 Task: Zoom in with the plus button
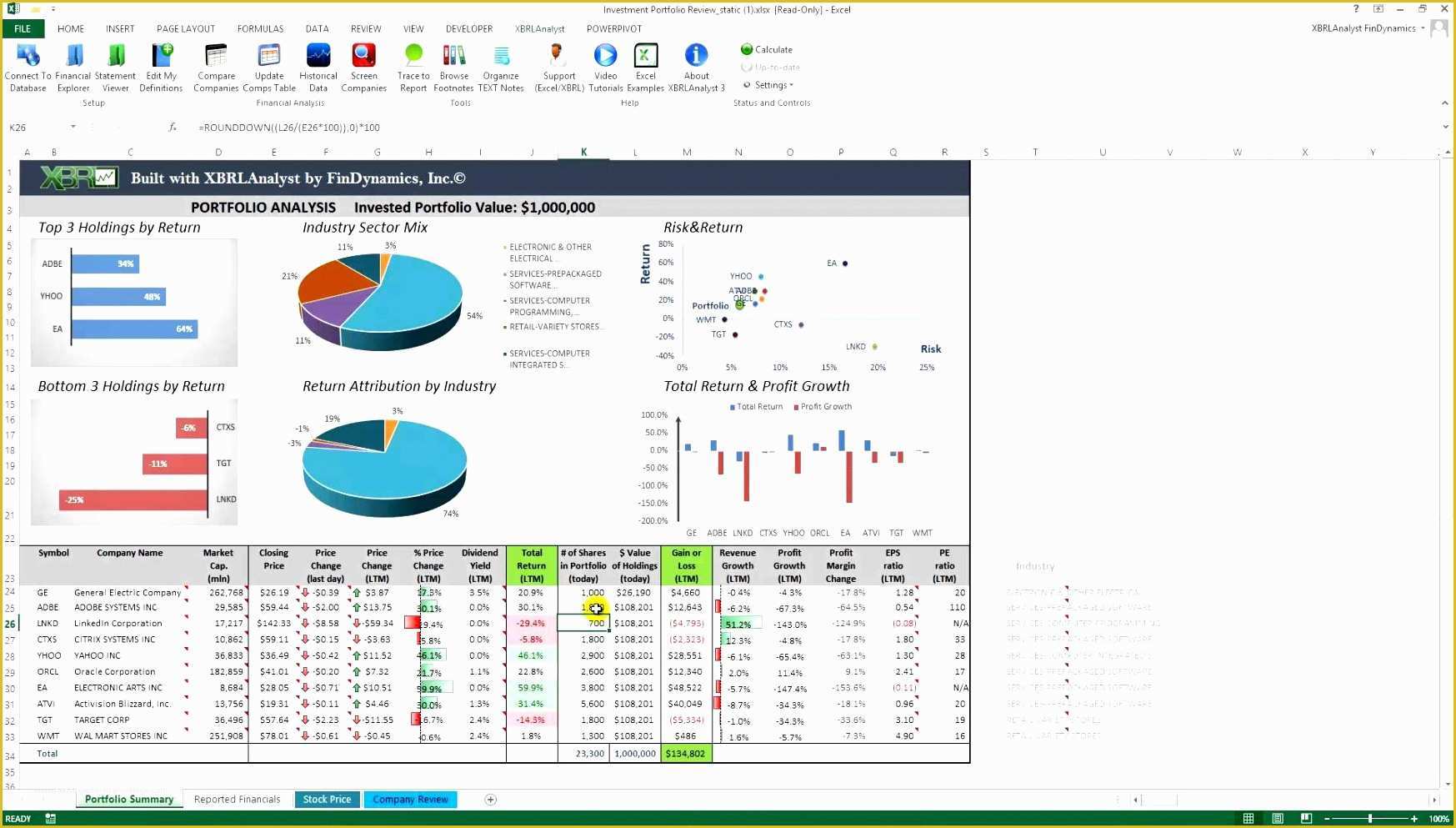click(x=1413, y=819)
